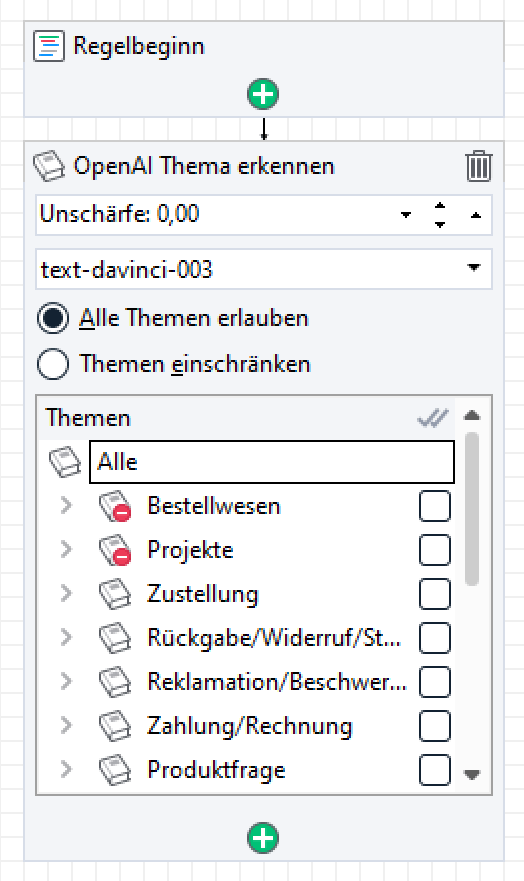Expand the Produktfrage tree node
This screenshot has height=881, width=524.
coord(66,769)
